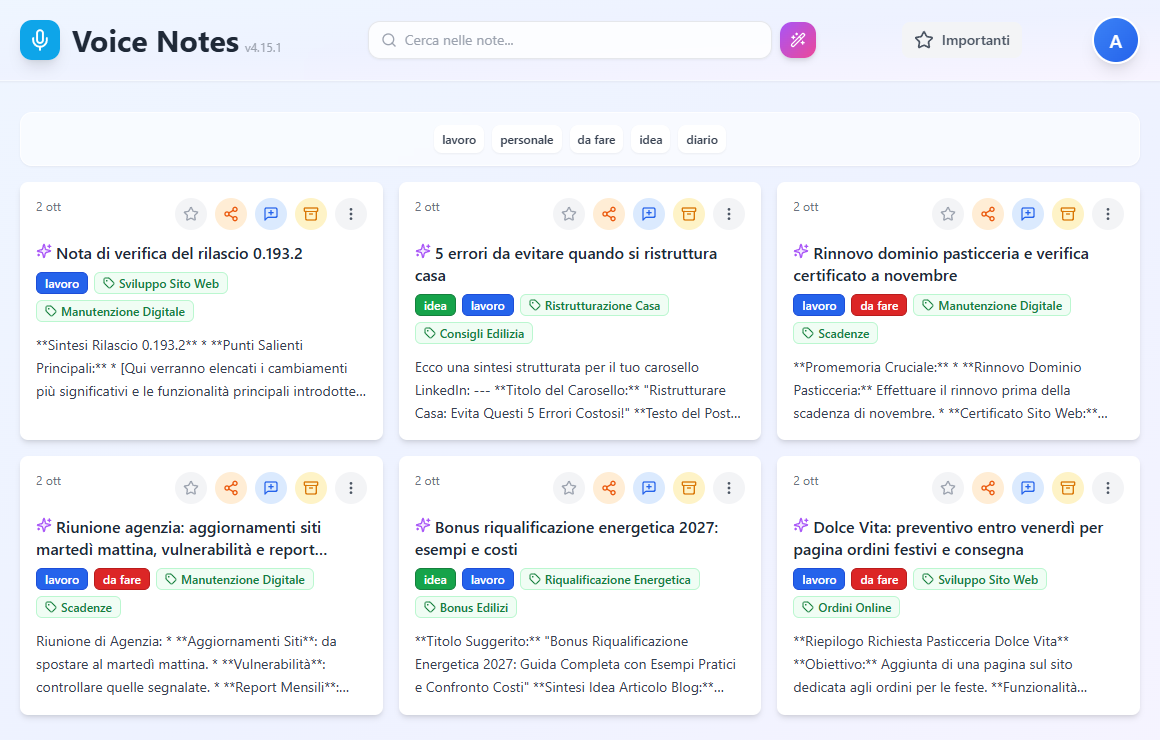Star the 'Bonus riqualificazione energetica' note
Screen dimensions: 1160x740
coord(569,488)
